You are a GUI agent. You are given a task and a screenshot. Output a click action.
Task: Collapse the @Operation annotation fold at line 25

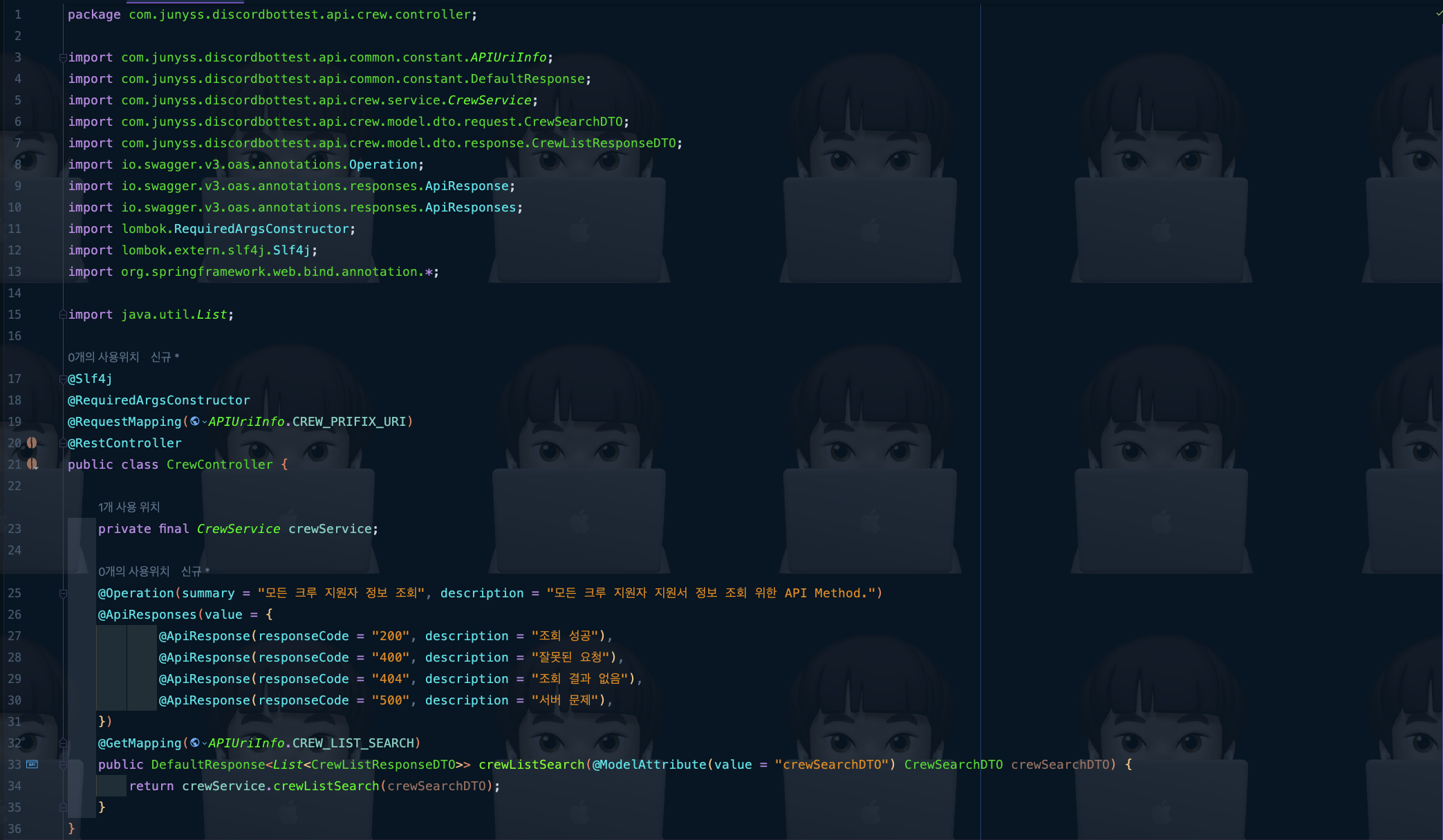(x=63, y=593)
